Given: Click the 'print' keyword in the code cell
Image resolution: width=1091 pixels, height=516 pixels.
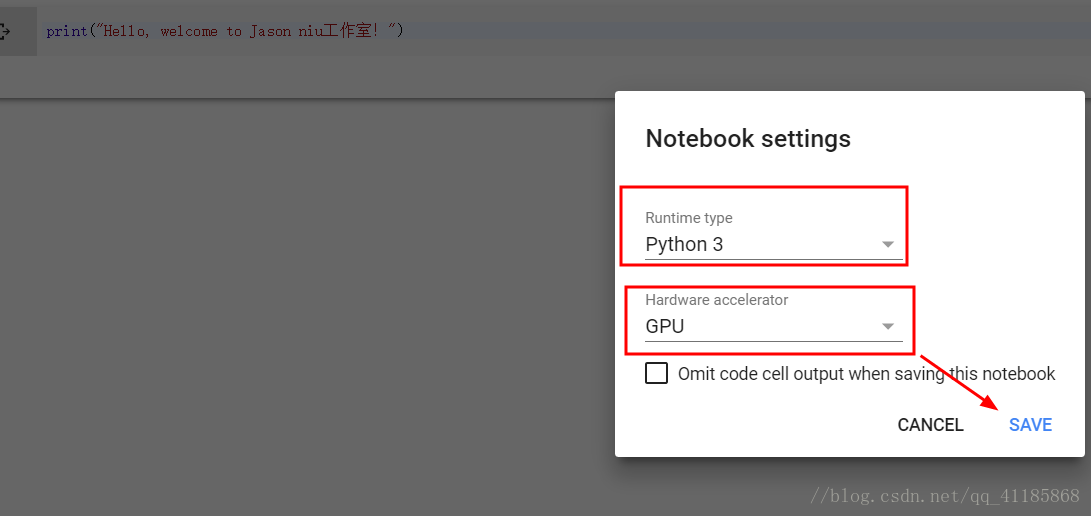Looking at the screenshot, I should point(67,31).
